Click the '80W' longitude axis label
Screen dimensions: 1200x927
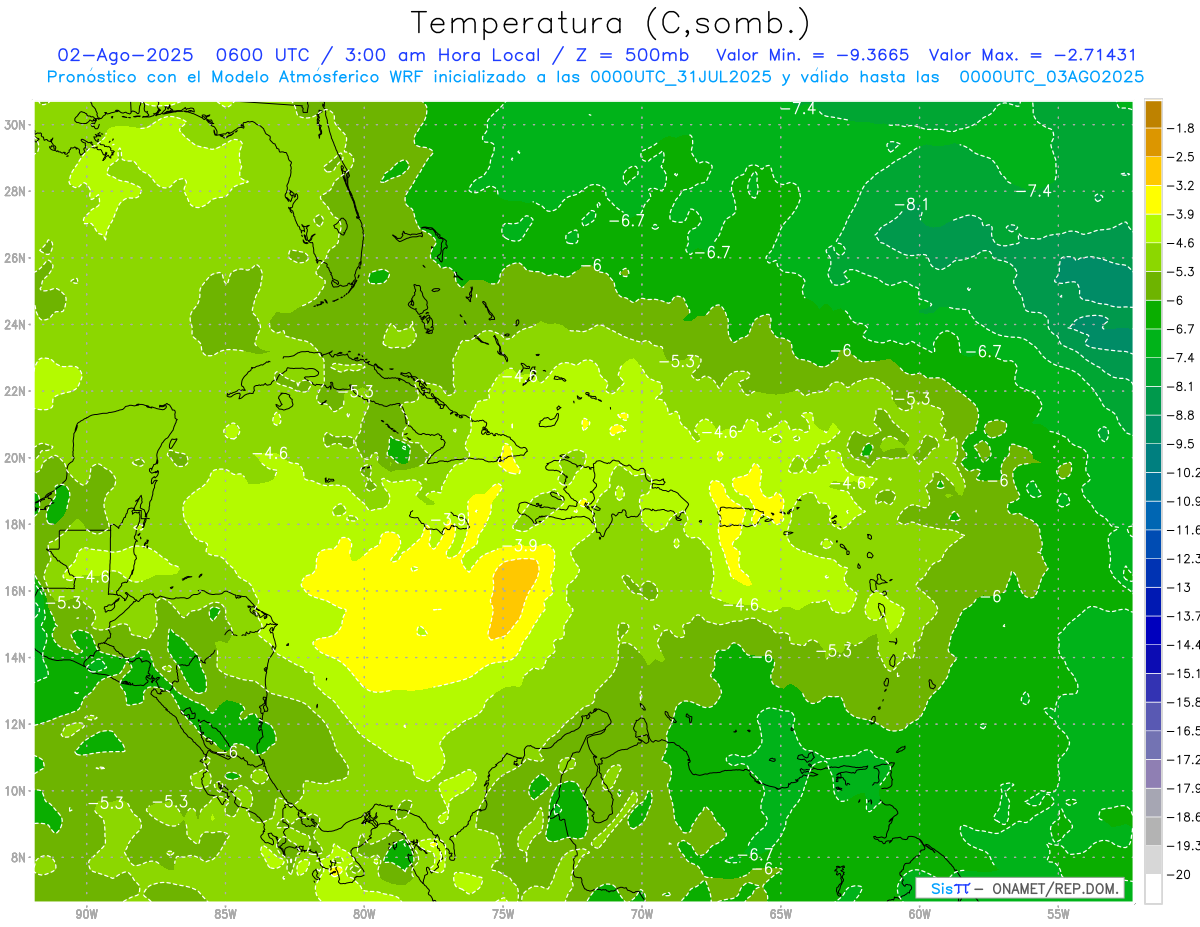(364, 914)
